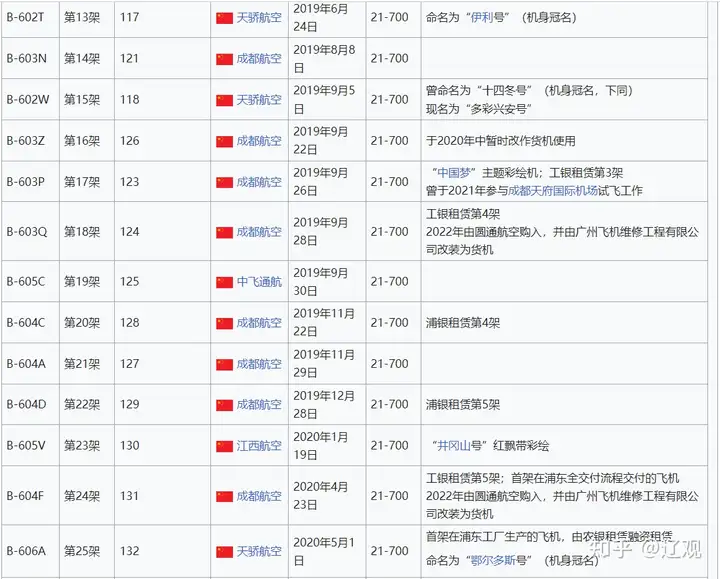Click the China flag icon in row B-604C
The image size is (720, 579).
225,323
